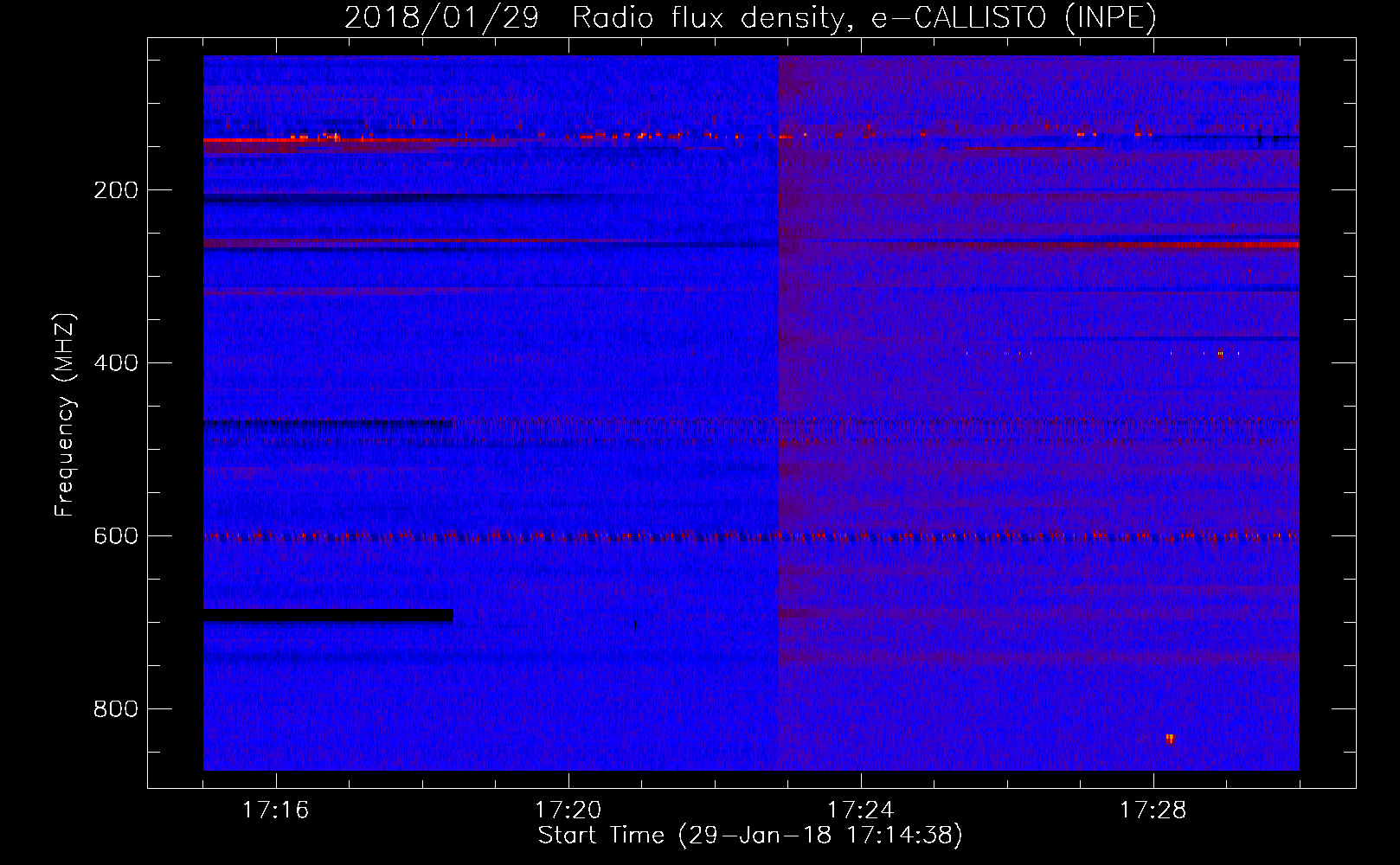Click the '400' frequency tick label
Viewport: 1400px width, 865px height.
point(116,363)
